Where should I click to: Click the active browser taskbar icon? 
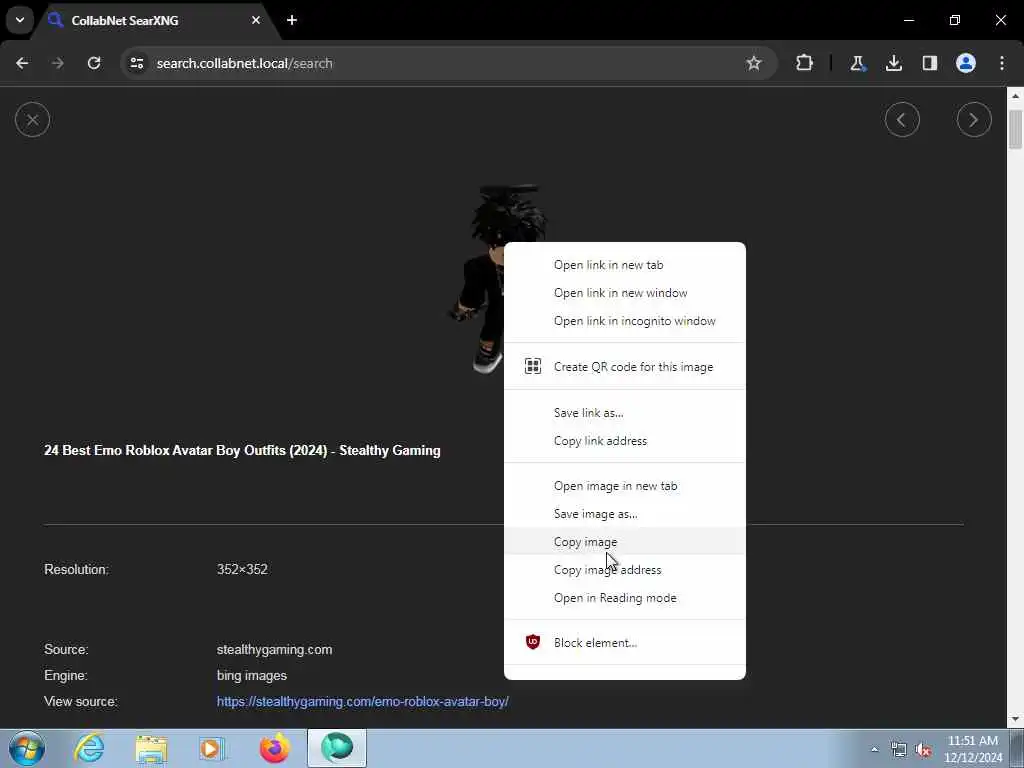click(337, 748)
